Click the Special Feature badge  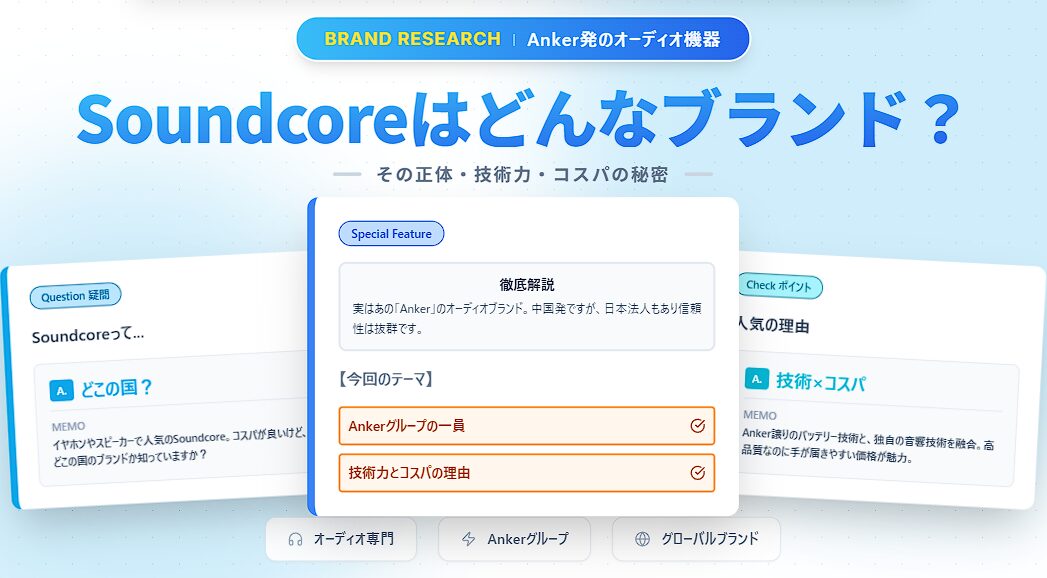[x=391, y=234]
